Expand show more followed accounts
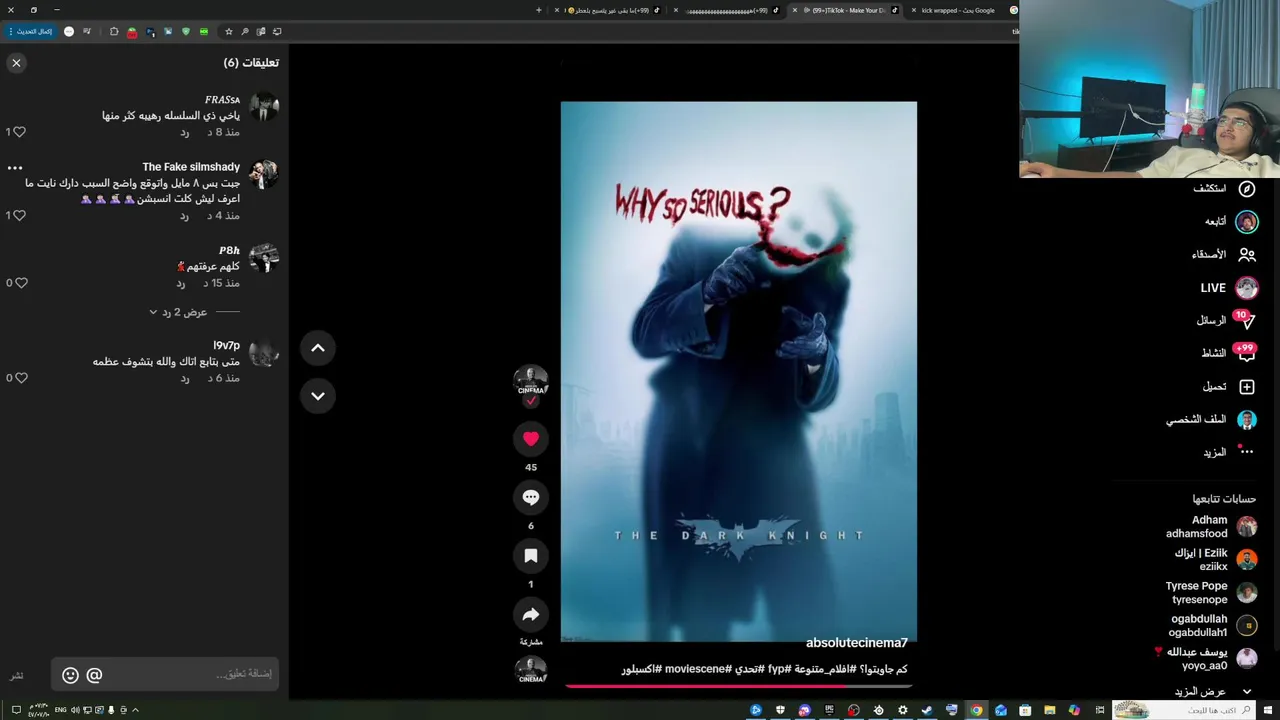Viewport: 1280px width, 720px height. [x=1213, y=691]
